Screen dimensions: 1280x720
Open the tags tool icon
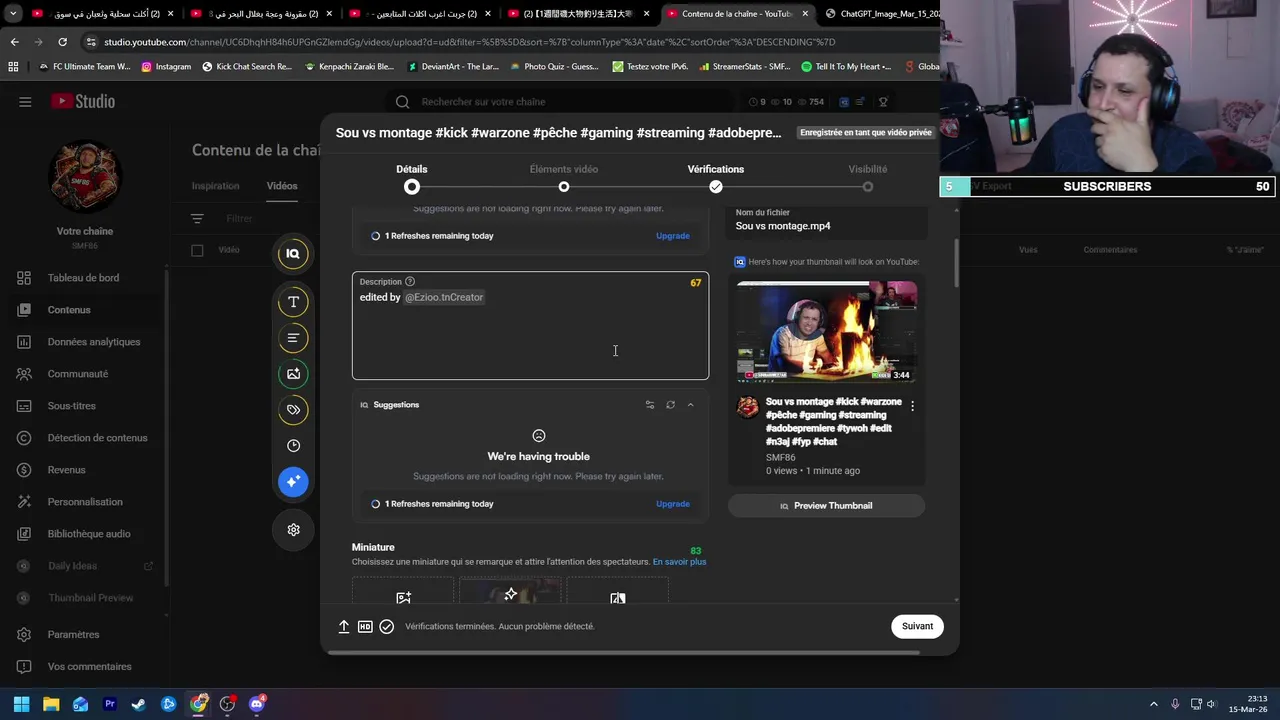[x=293, y=410]
